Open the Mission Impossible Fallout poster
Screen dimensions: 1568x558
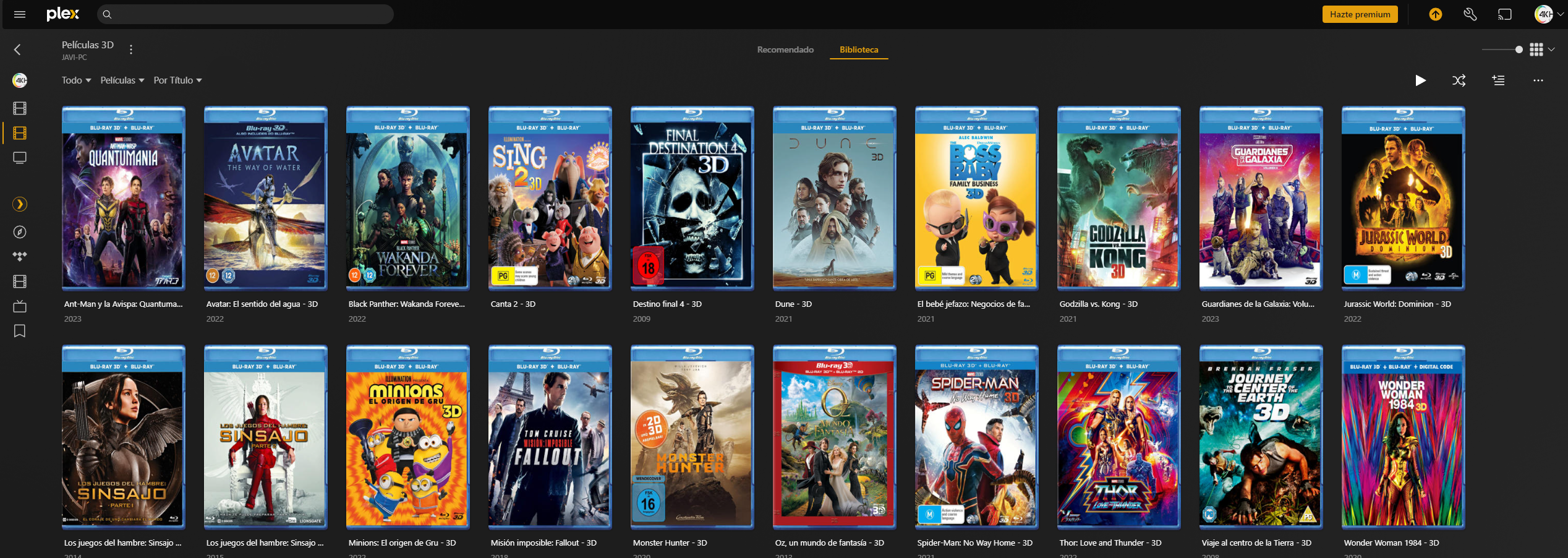point(550,437)
